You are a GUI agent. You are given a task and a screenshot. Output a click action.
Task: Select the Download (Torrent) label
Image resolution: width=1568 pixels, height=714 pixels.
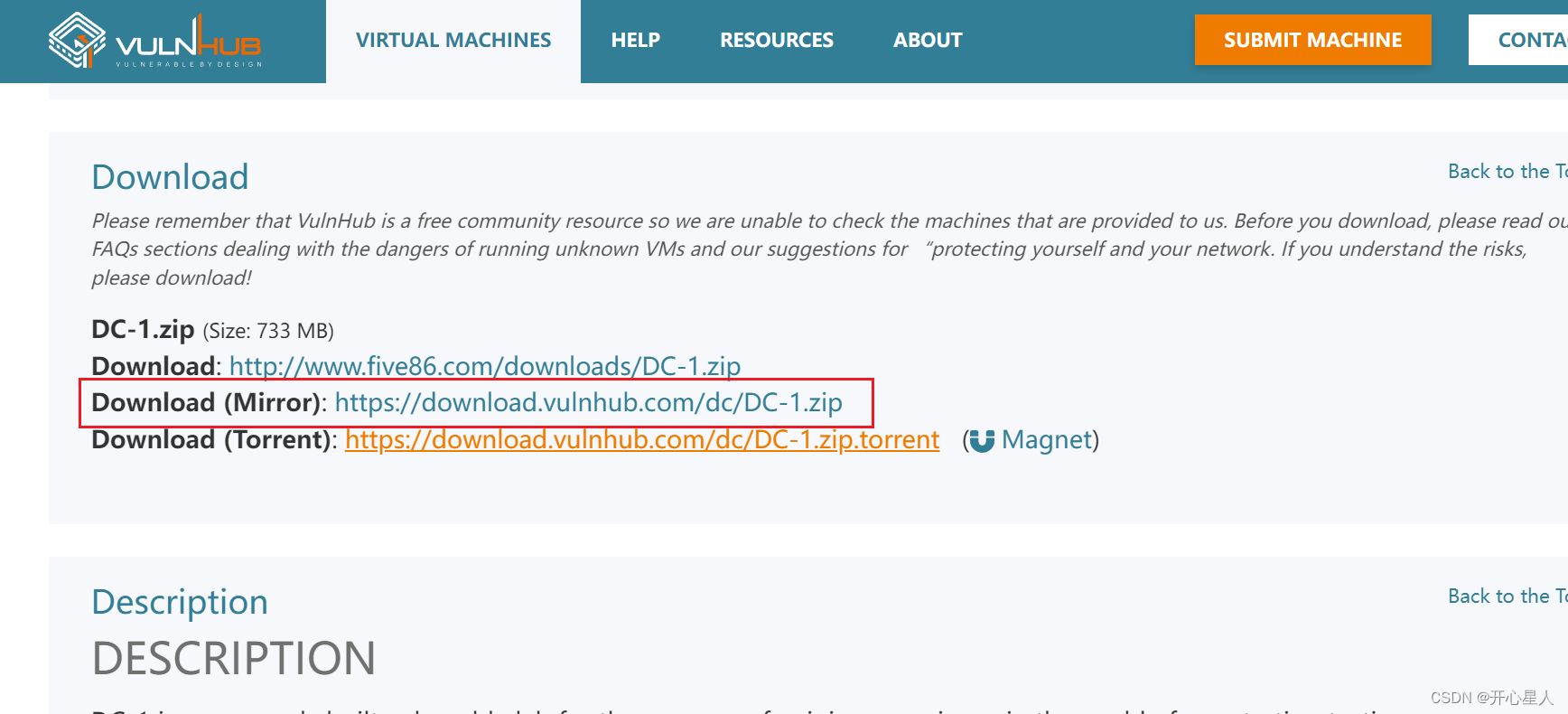(x=213, y=439)
